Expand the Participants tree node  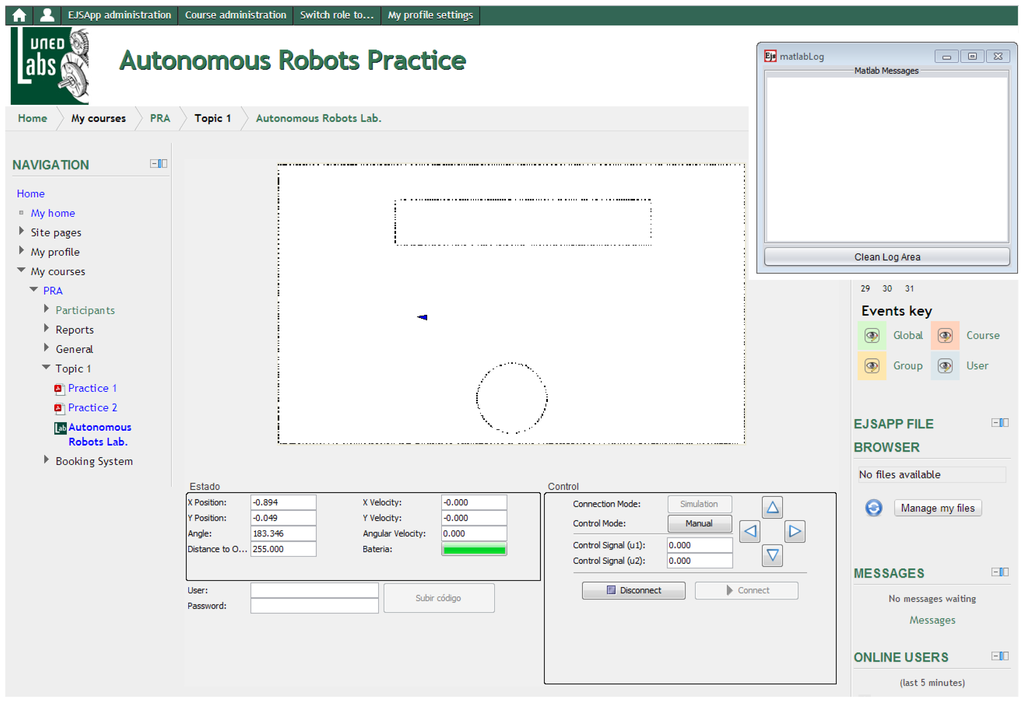point(46,310)
